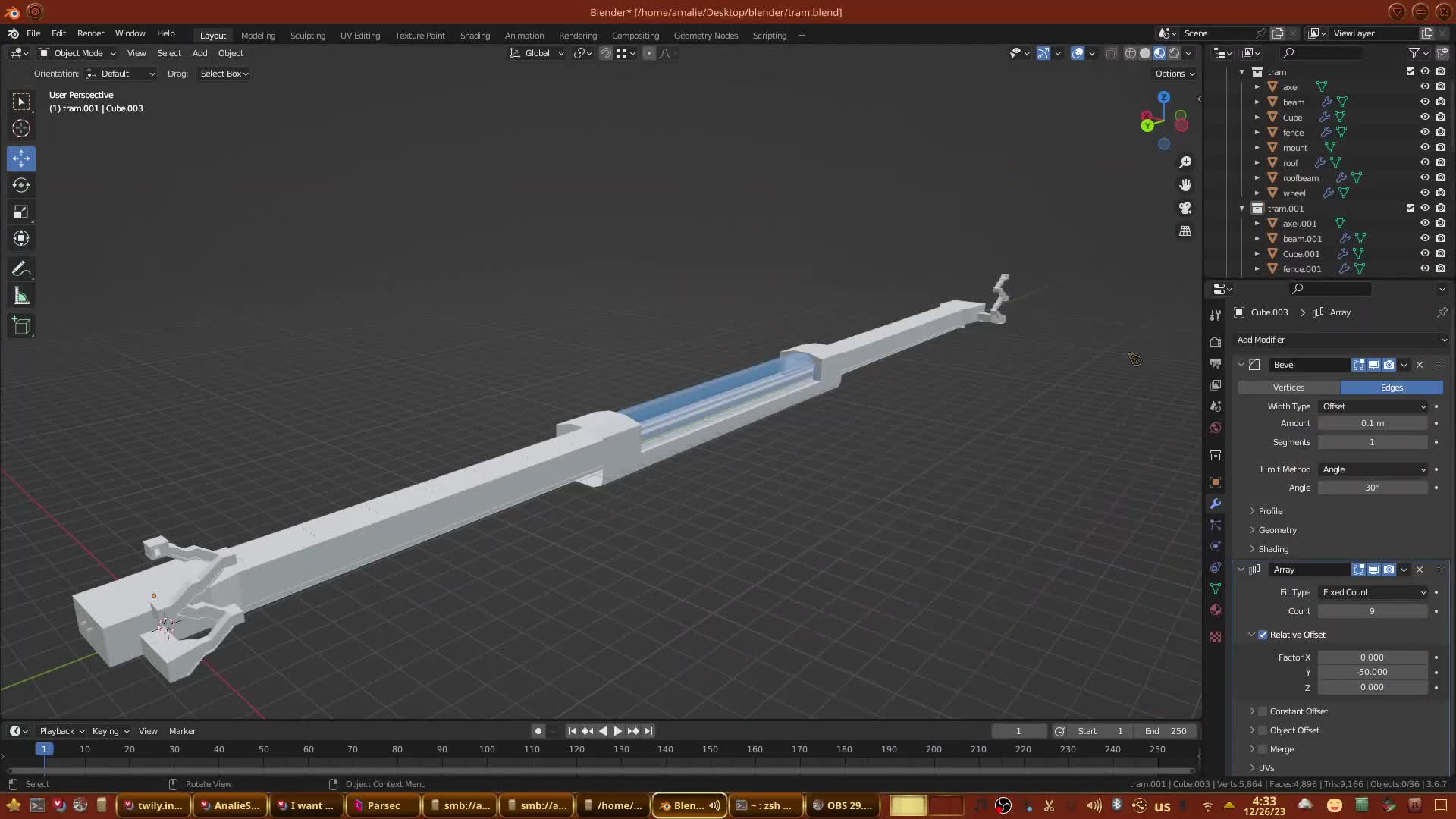Select the Annotate pencil tool
The height and width of the screenshot is (819, 1456).
coord(21,269)
